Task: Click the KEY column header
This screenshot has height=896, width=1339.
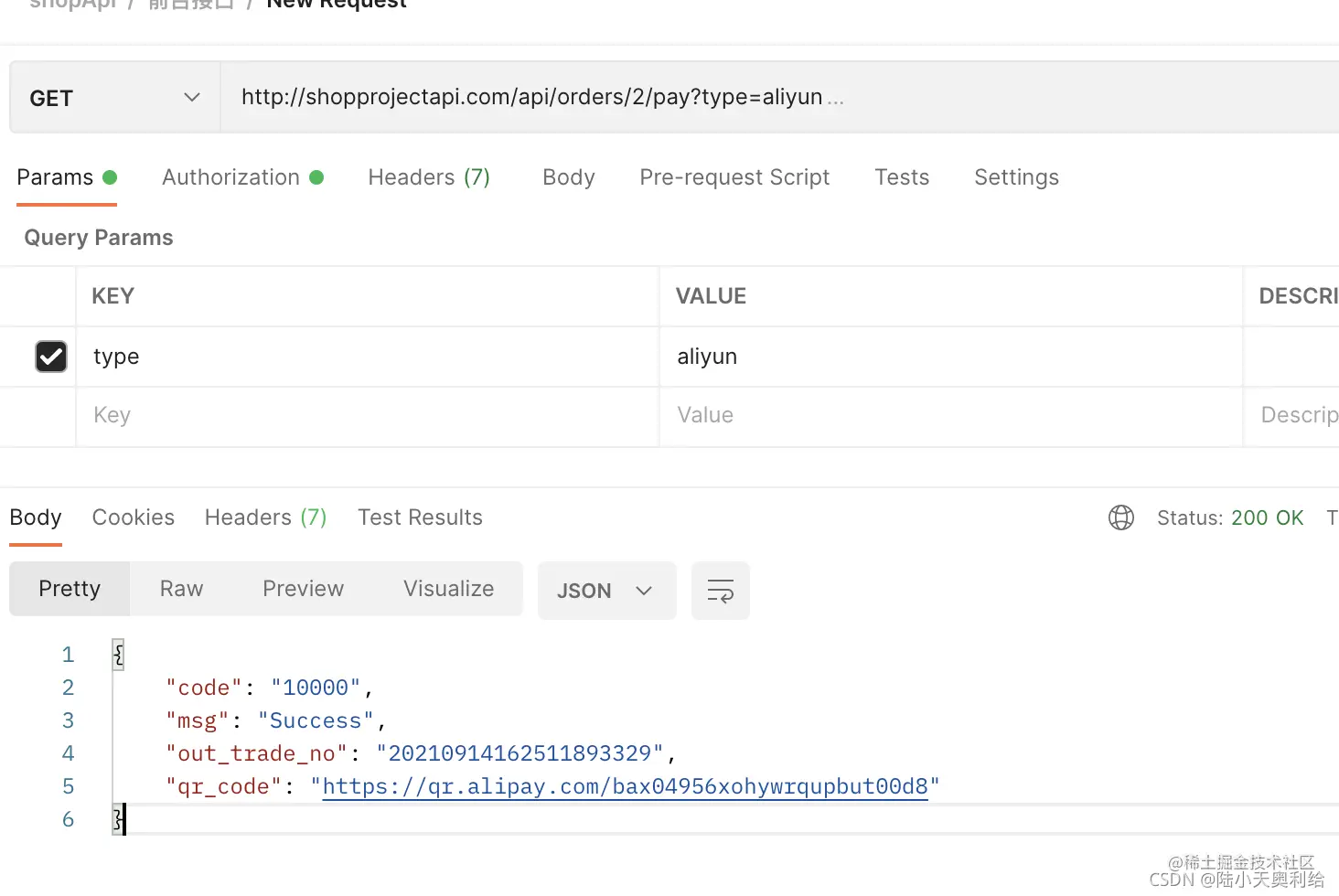Action: [113, 296]
